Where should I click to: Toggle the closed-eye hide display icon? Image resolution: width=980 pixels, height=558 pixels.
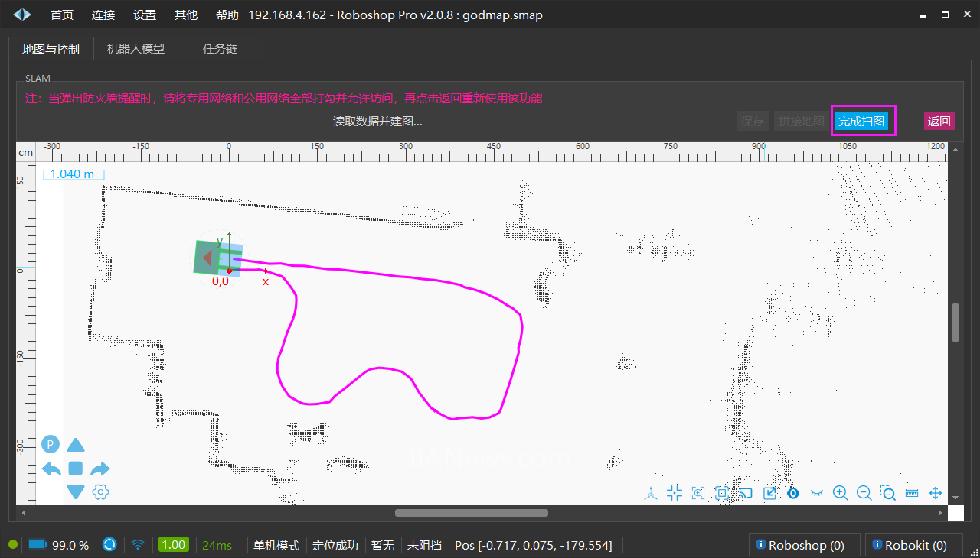(817, 493)
